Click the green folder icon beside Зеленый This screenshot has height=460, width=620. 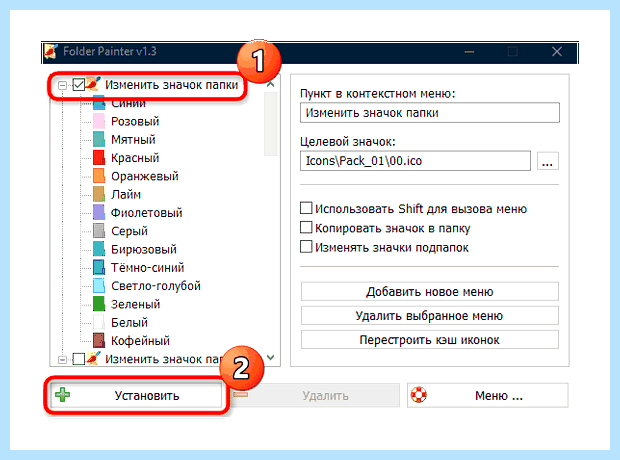click(x=99, y=304)
